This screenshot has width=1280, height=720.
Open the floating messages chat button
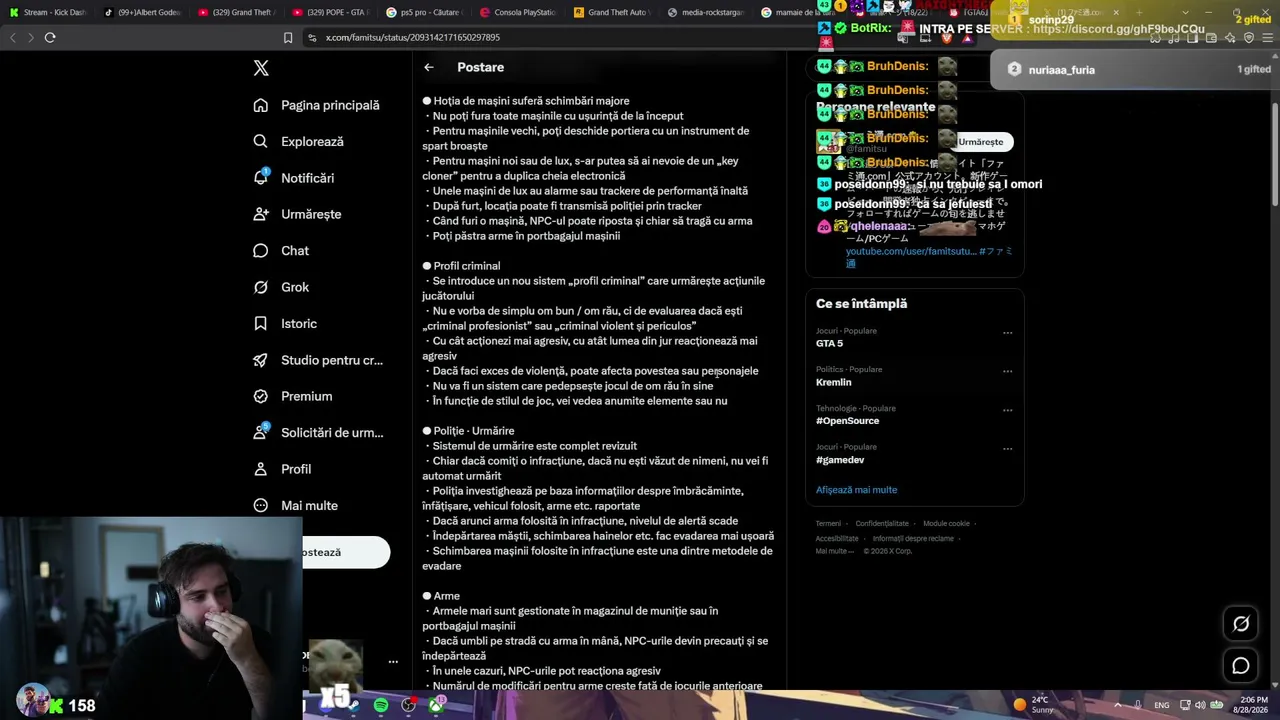[x=1241, y=666]
